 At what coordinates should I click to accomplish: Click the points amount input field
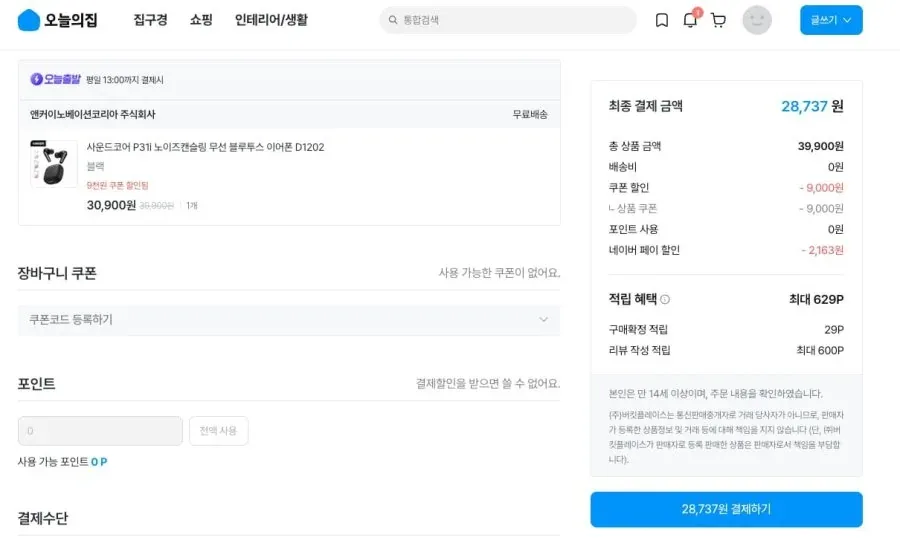tap(100, 431)
